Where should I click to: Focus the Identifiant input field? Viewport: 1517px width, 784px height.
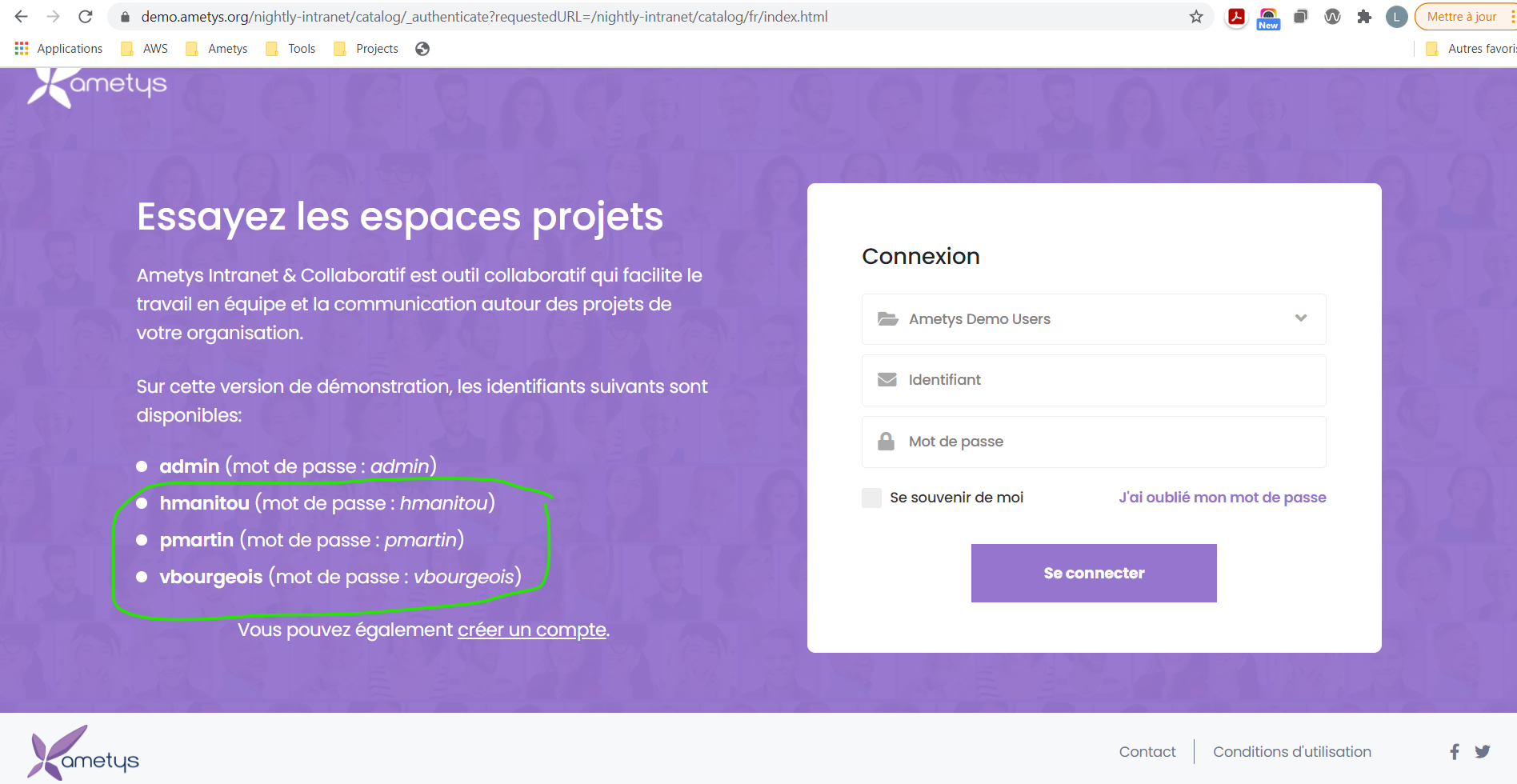pos(1094,380)
